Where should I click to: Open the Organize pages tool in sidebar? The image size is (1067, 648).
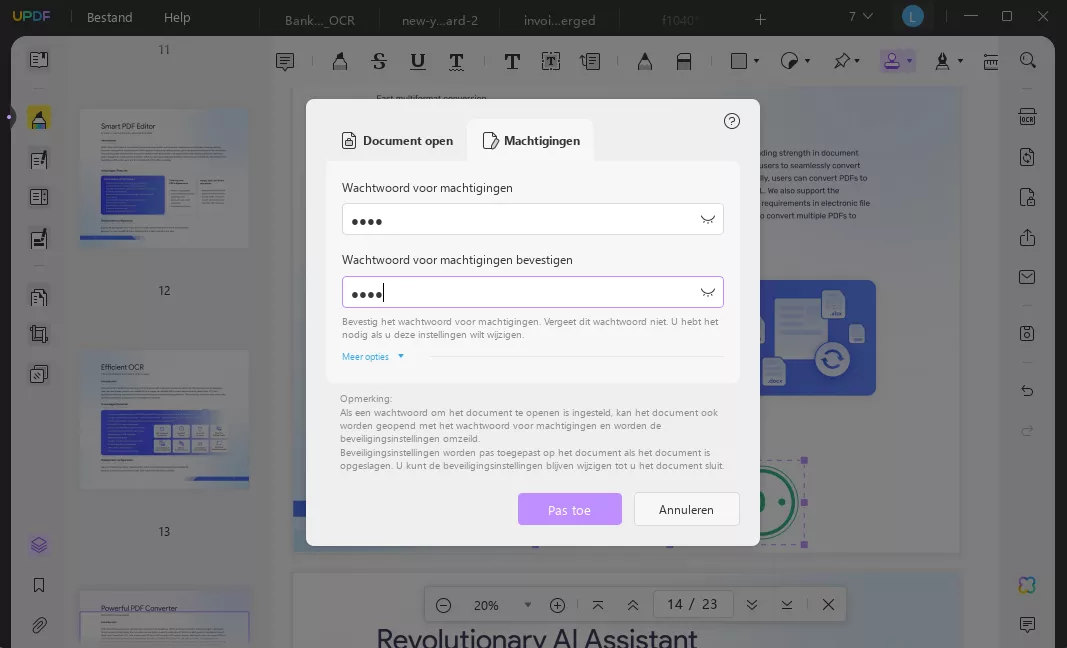coord(39,297)
